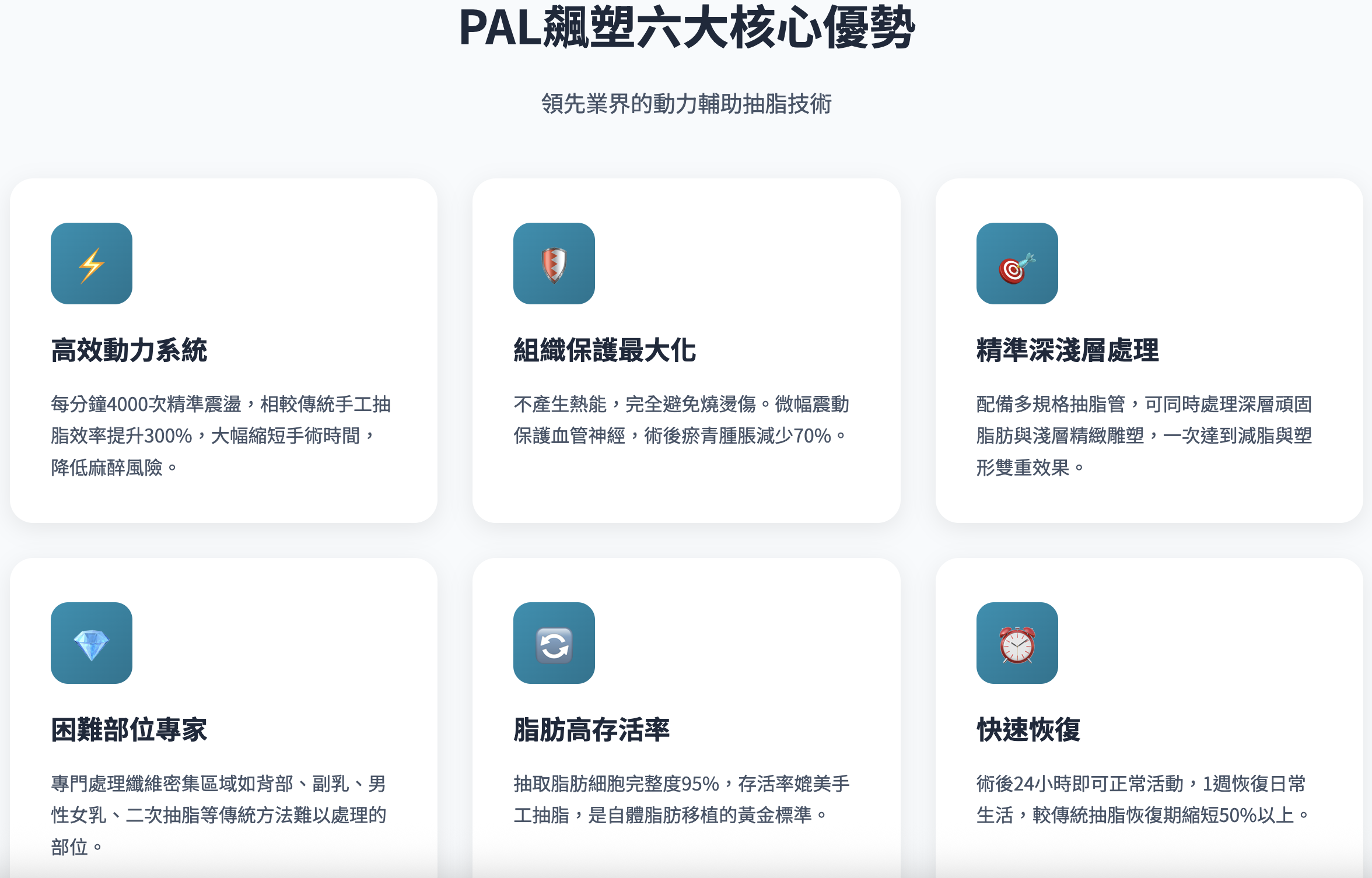1372x878 pixels.
Task: Click the main title PAL飆塑六大核心優勢
Action: click(x=686, y=28)
